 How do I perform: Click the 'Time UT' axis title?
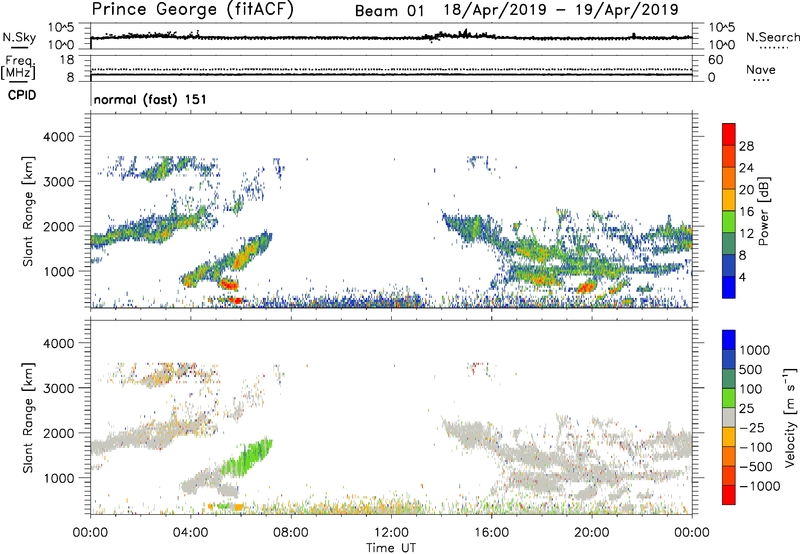(391, 548)
